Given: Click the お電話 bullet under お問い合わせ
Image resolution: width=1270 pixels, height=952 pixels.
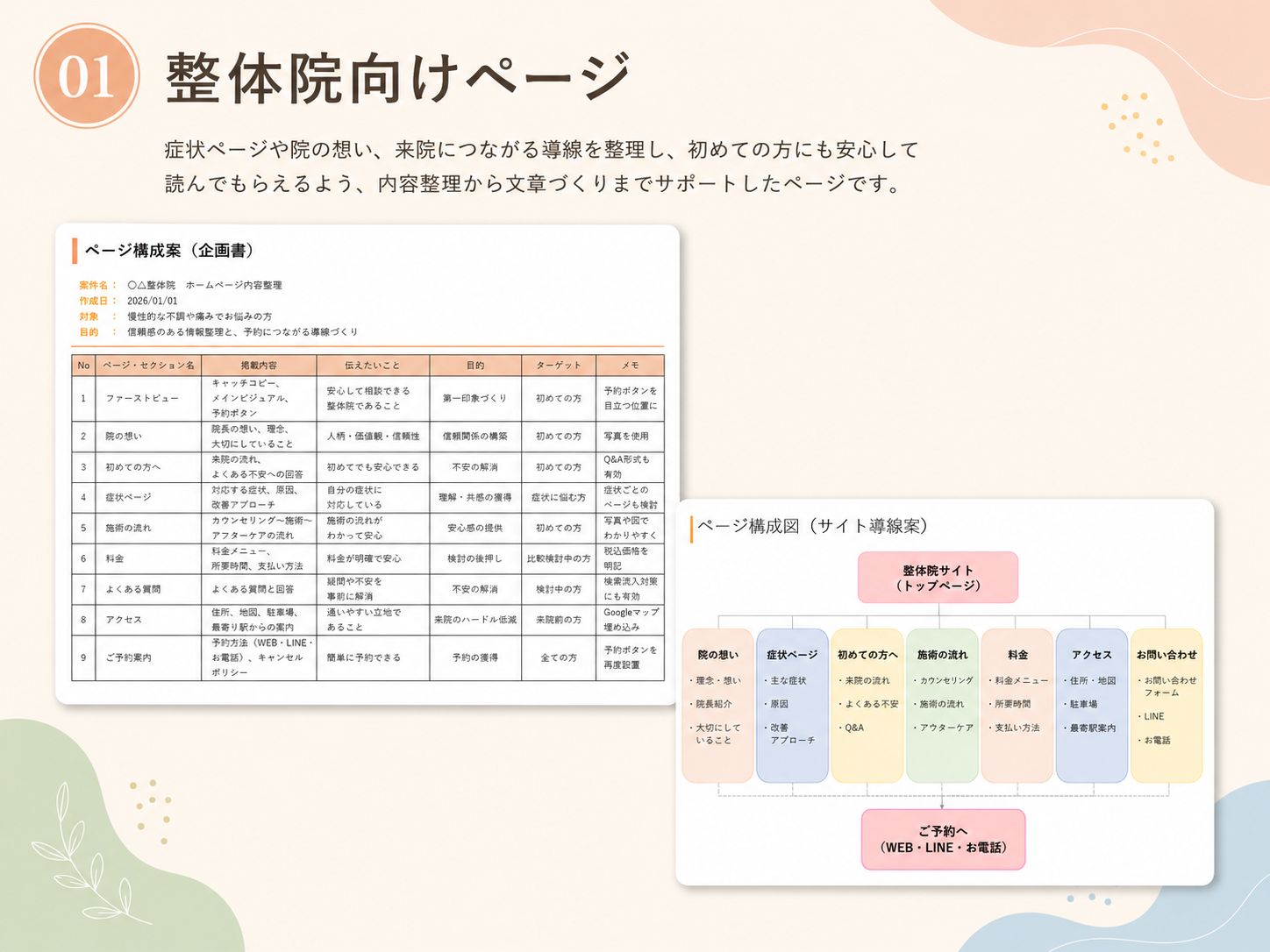Looking at the screenshot, I should [x=1155, y=740].
